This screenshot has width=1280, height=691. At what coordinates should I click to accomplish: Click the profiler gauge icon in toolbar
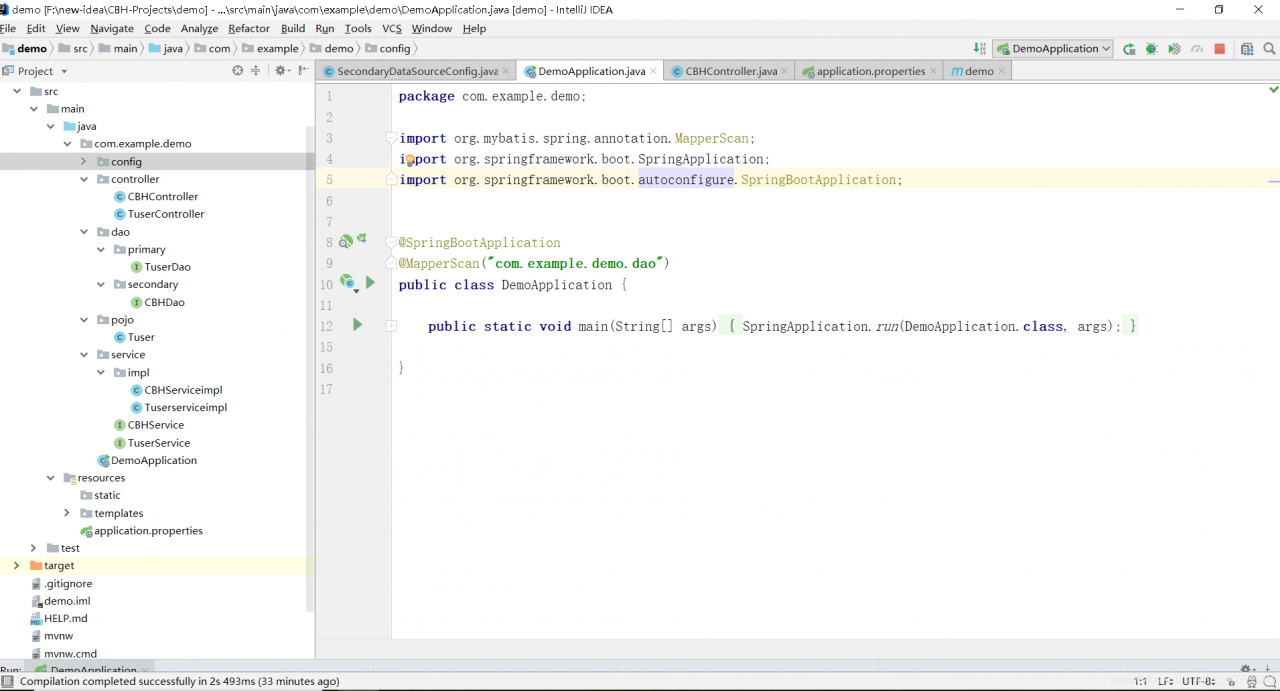click(x=1196, y=48)
